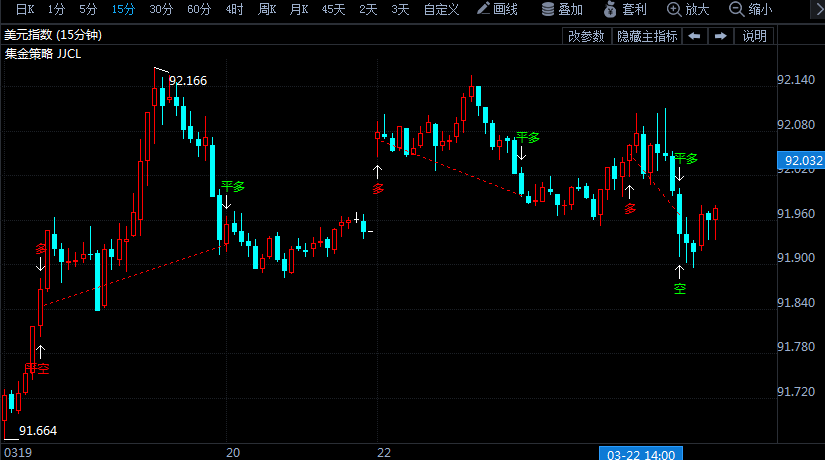Click the green 空 signal marker
This screenshot has width=825, height=460.
pyautogui.click(x=680, y=288)
